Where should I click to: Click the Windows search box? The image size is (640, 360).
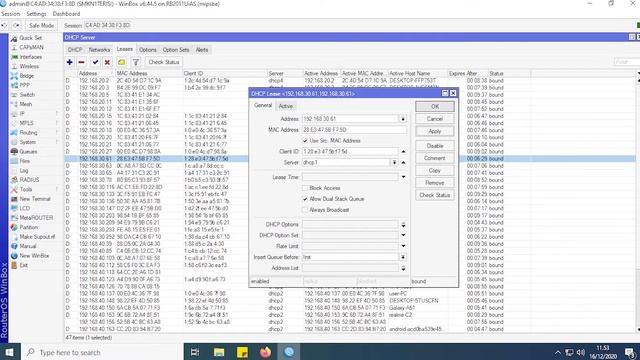[102, 352]
